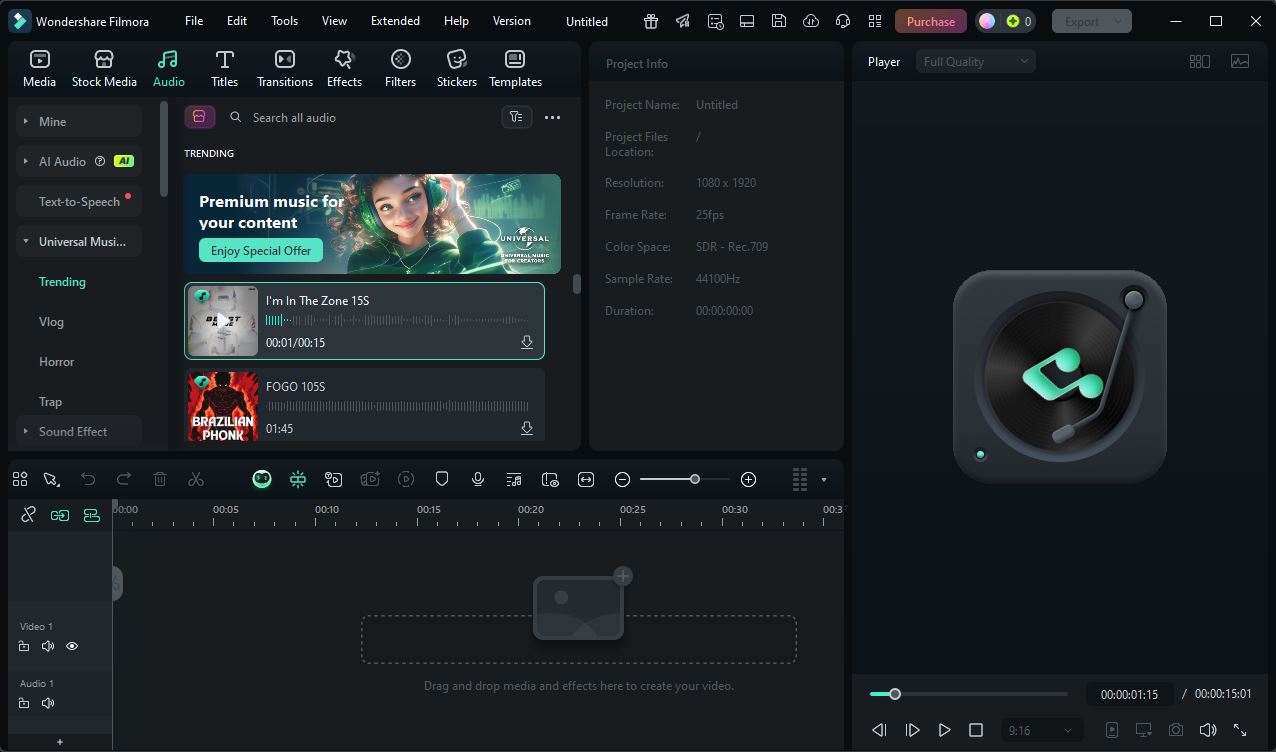The height and width of the screenshot is (752, 1276).
Task: Click the split scissors tool in timeline
Action: (196, 480)
